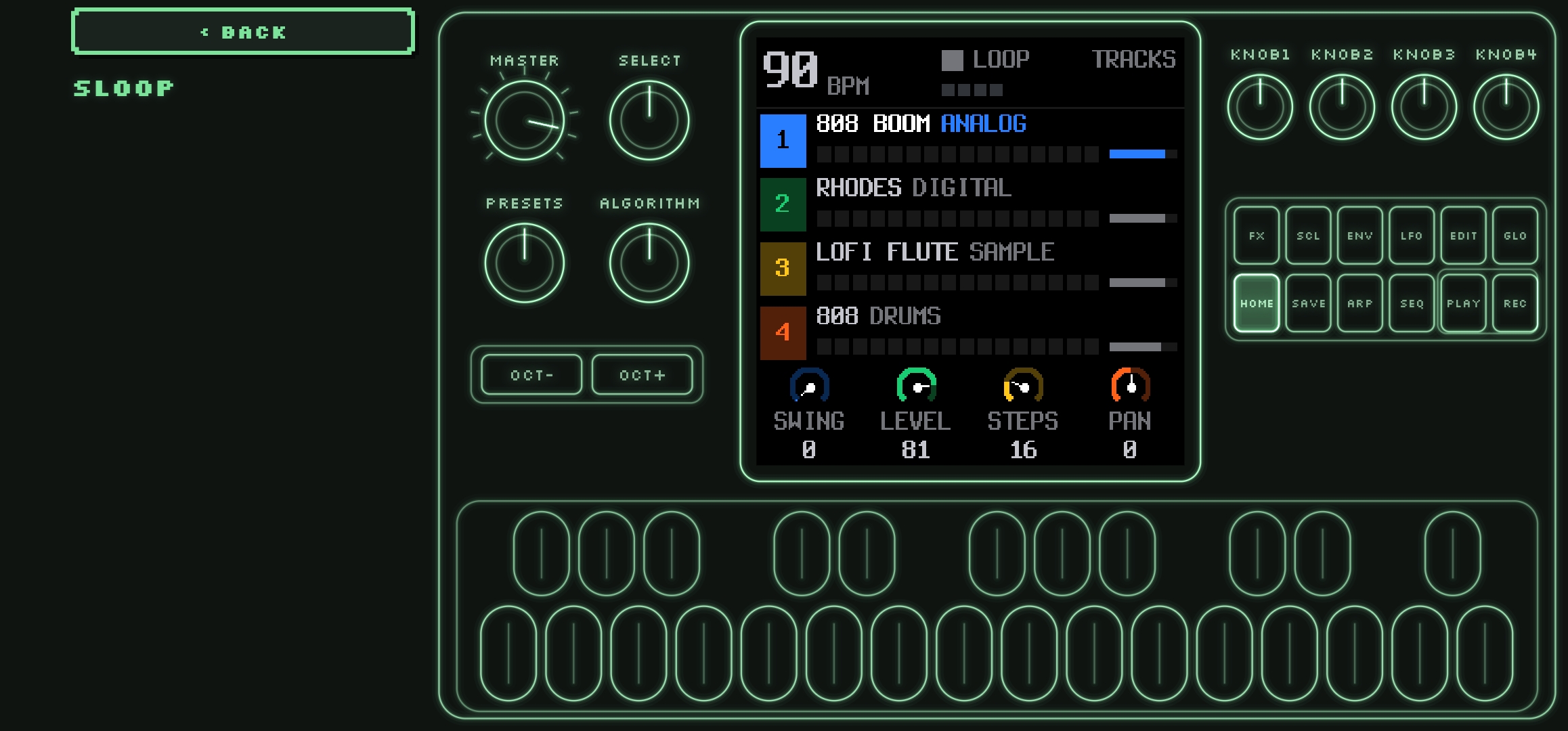Viewport: 1568px width, 731px height.
Task: Raise the octave with OCT+
Action: (x=643, y=374)
